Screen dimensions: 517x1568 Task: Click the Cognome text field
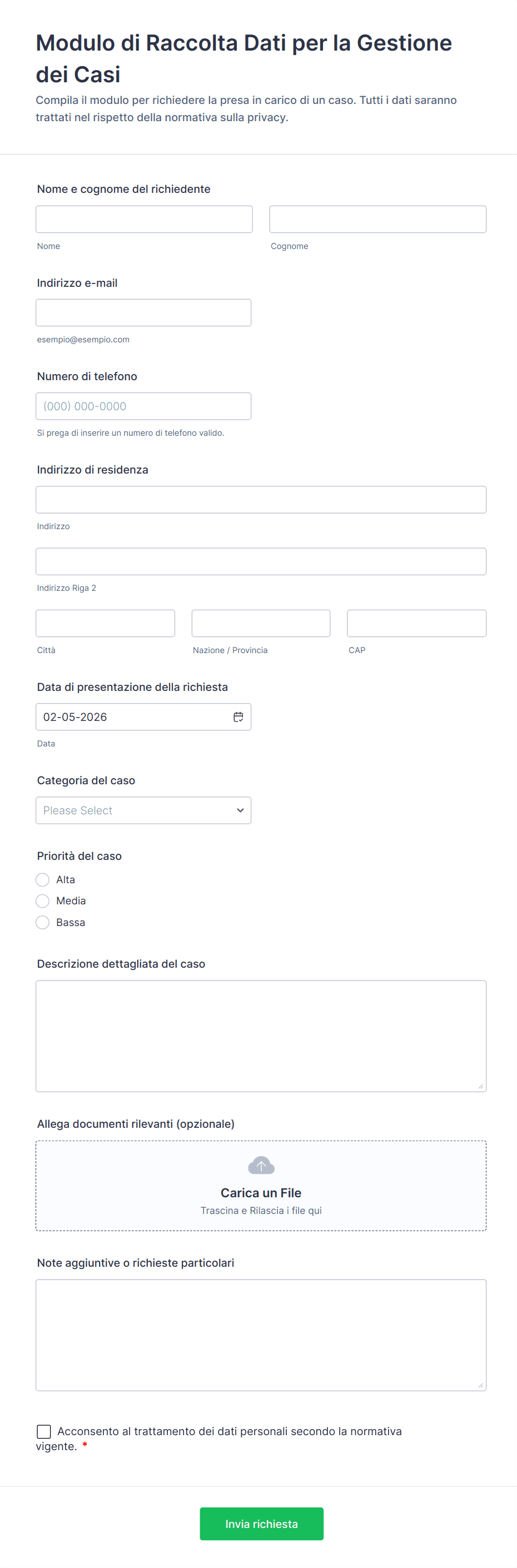coord(377,219)
